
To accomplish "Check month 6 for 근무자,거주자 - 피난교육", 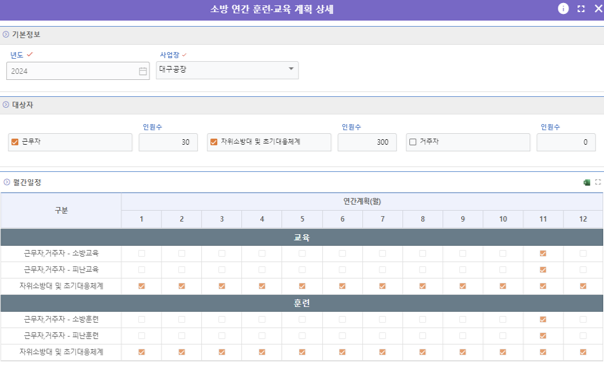I will click(x=342, y=270).
